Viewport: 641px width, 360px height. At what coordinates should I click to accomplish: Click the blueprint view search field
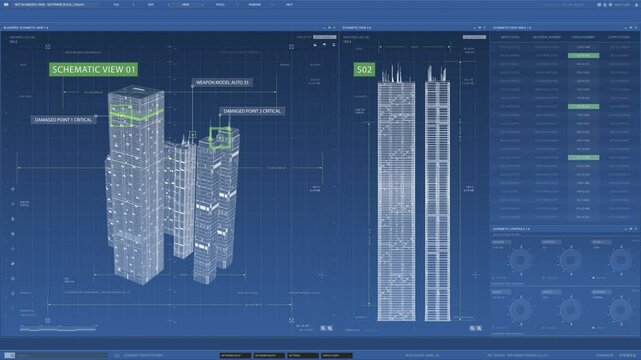click(325, 37)
